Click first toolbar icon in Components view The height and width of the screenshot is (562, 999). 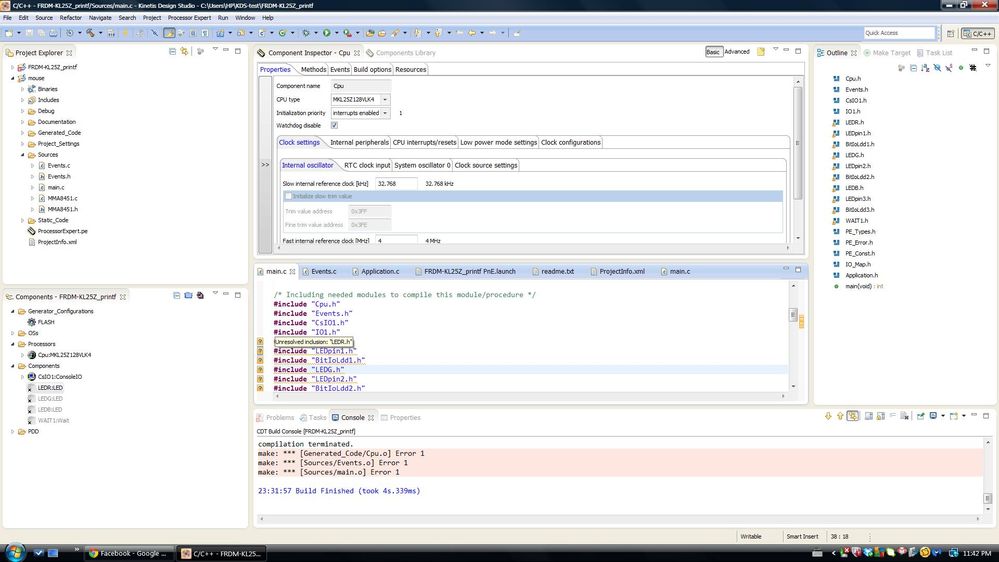176,296
